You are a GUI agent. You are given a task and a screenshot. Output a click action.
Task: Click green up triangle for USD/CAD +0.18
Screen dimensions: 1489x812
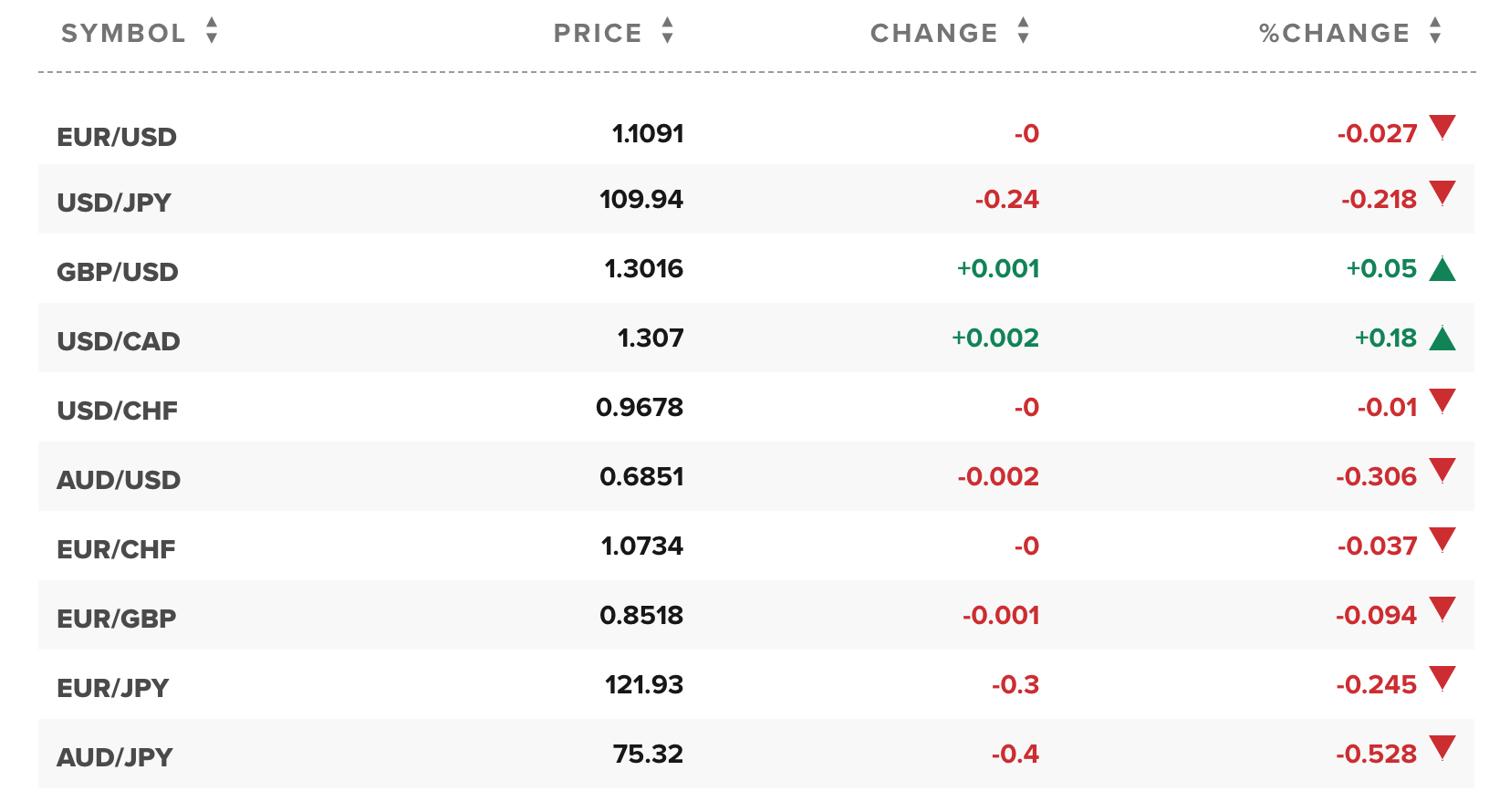[1442, 338]
